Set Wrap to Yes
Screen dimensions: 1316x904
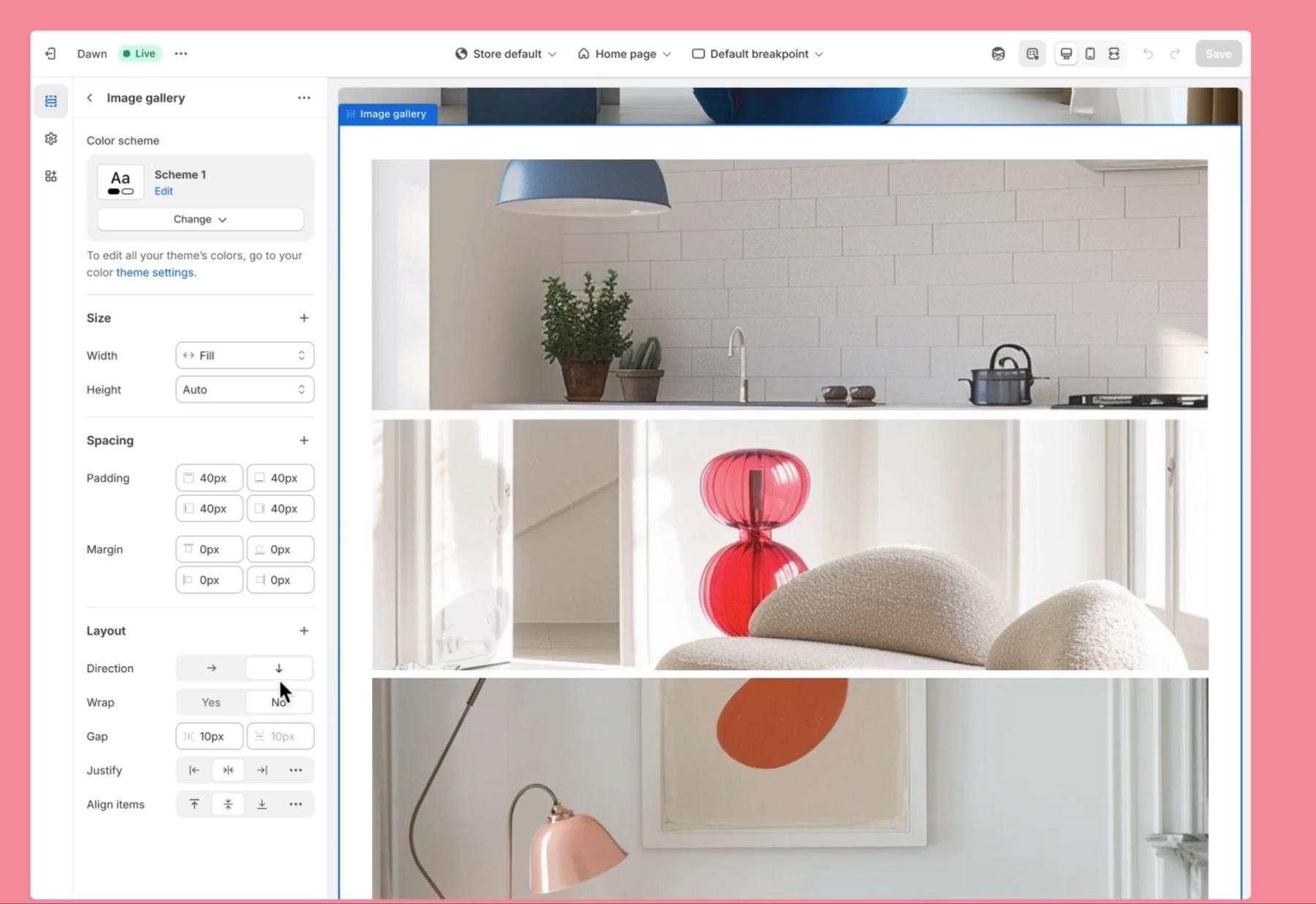pos(211,702)
